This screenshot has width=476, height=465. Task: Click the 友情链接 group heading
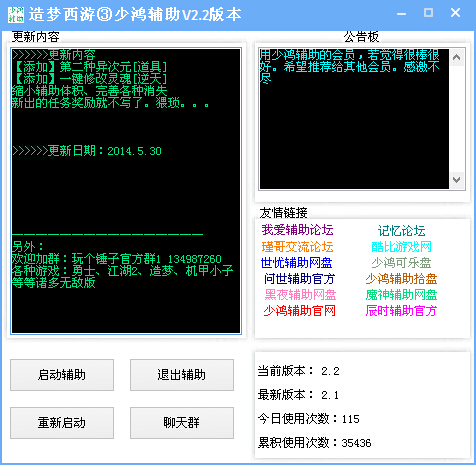284,213
